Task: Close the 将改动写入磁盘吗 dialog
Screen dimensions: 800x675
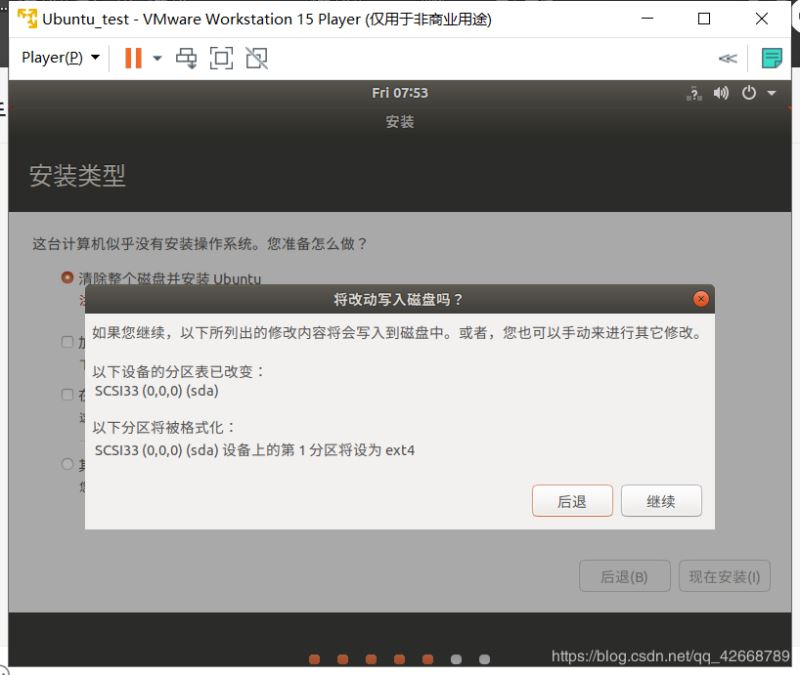Action: 700,298
